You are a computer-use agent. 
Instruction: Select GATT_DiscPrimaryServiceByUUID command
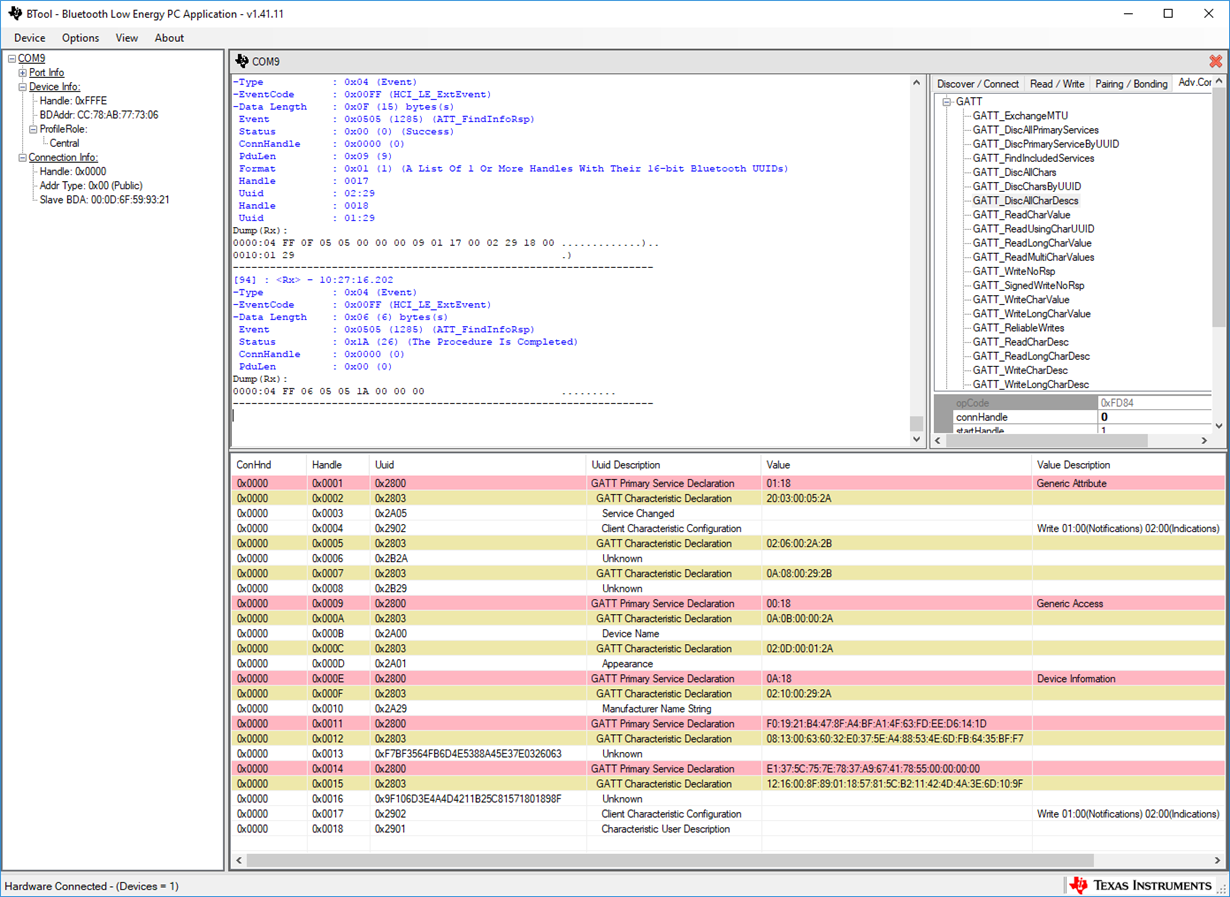coord(1046,144)
